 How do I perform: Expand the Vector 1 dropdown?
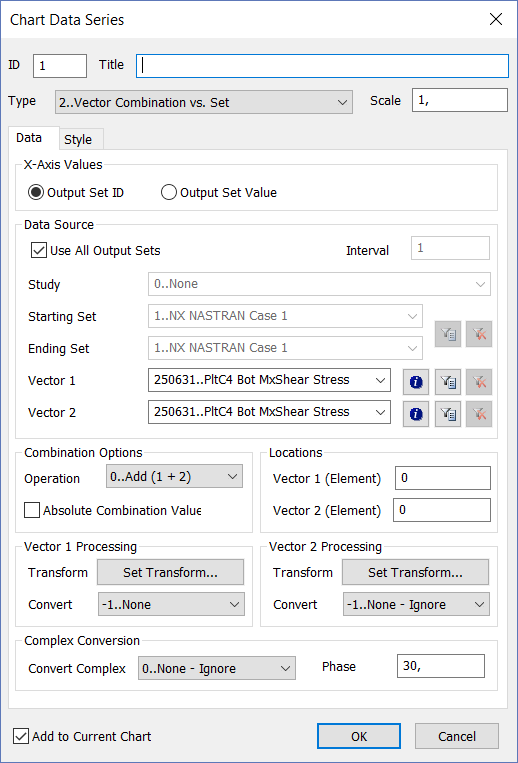pos(269,380)
